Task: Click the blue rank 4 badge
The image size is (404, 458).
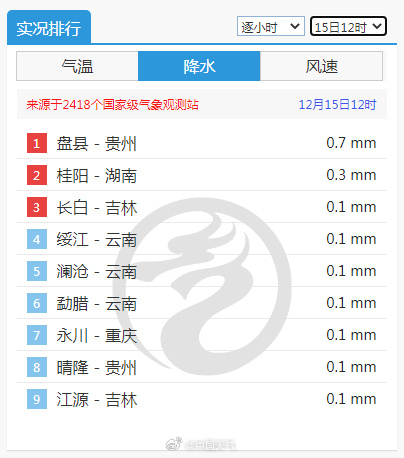Action: coord(37,239)
